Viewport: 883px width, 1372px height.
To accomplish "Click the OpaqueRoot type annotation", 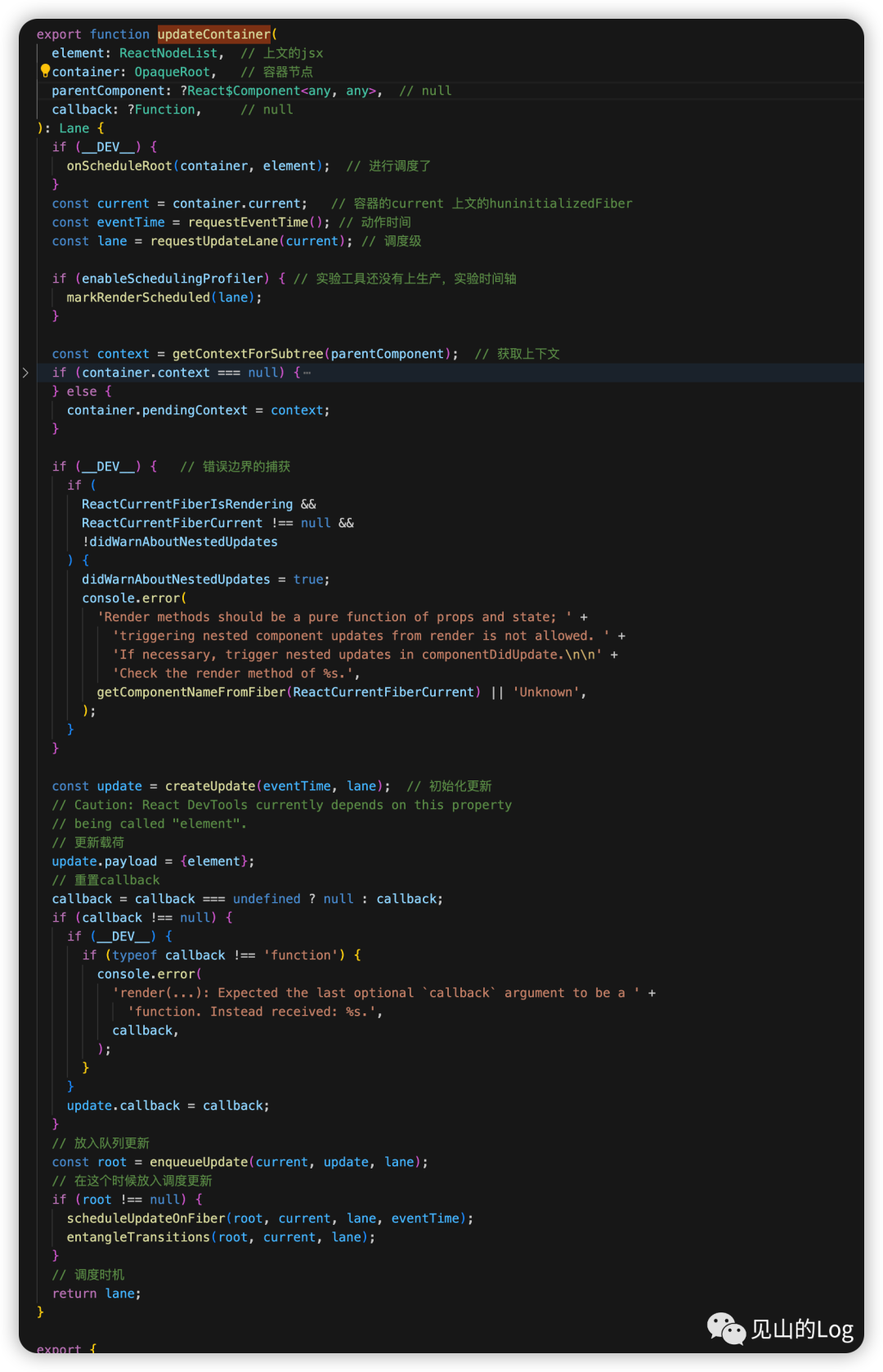I will pos(172,72).
